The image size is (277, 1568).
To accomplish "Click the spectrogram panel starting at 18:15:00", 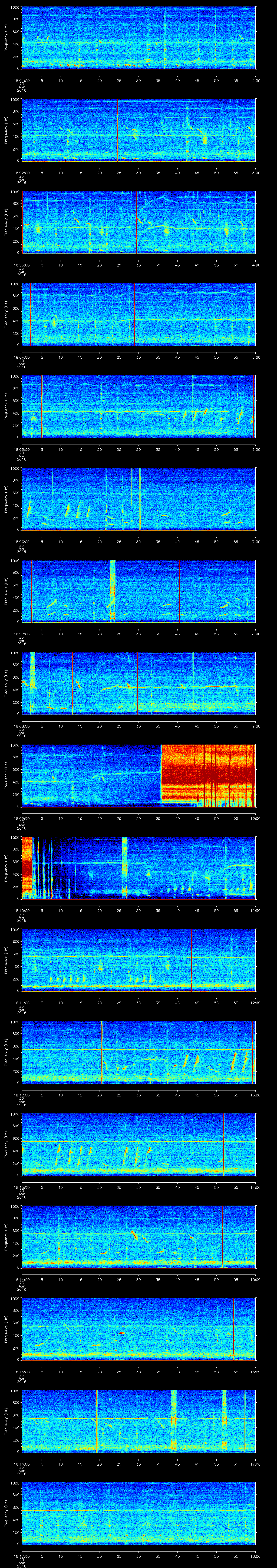I will pyautogui.click(x=138, y=1329).
